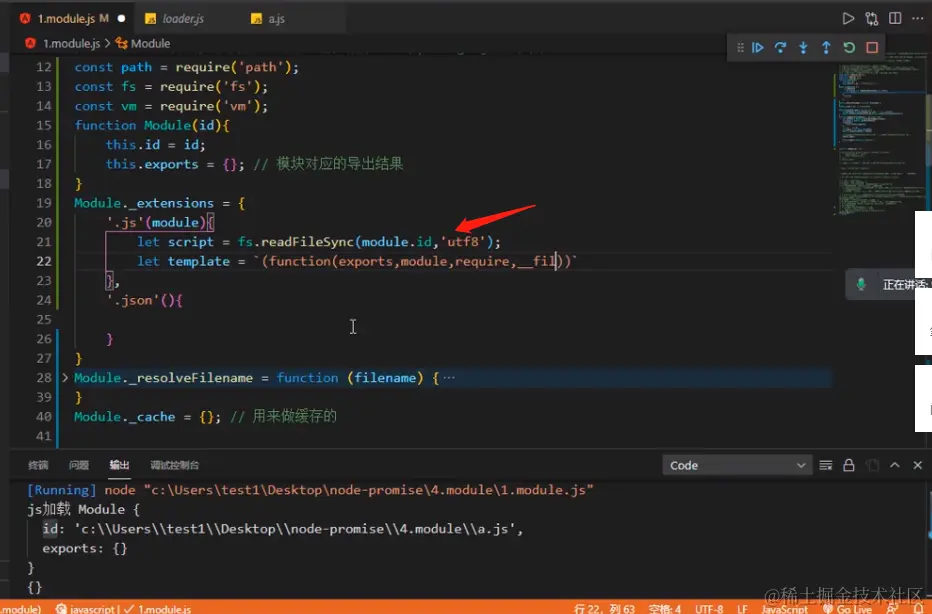Image resolution: width=932 pixels, height=614 pixels.
Task: Click 'readFileSync' on line 21
Action: 307,241
